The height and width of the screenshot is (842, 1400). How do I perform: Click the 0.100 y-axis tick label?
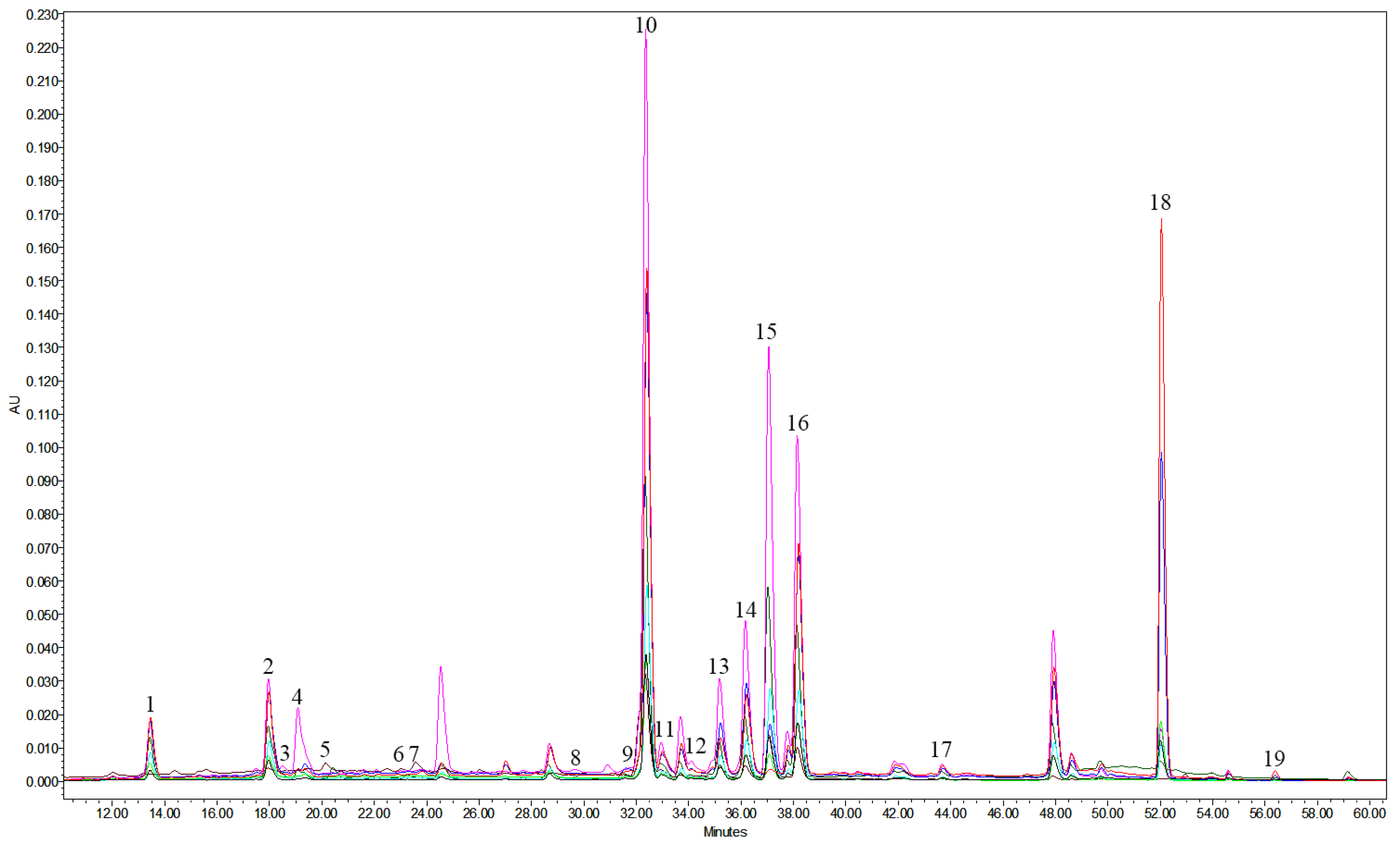tap(42, 448)
